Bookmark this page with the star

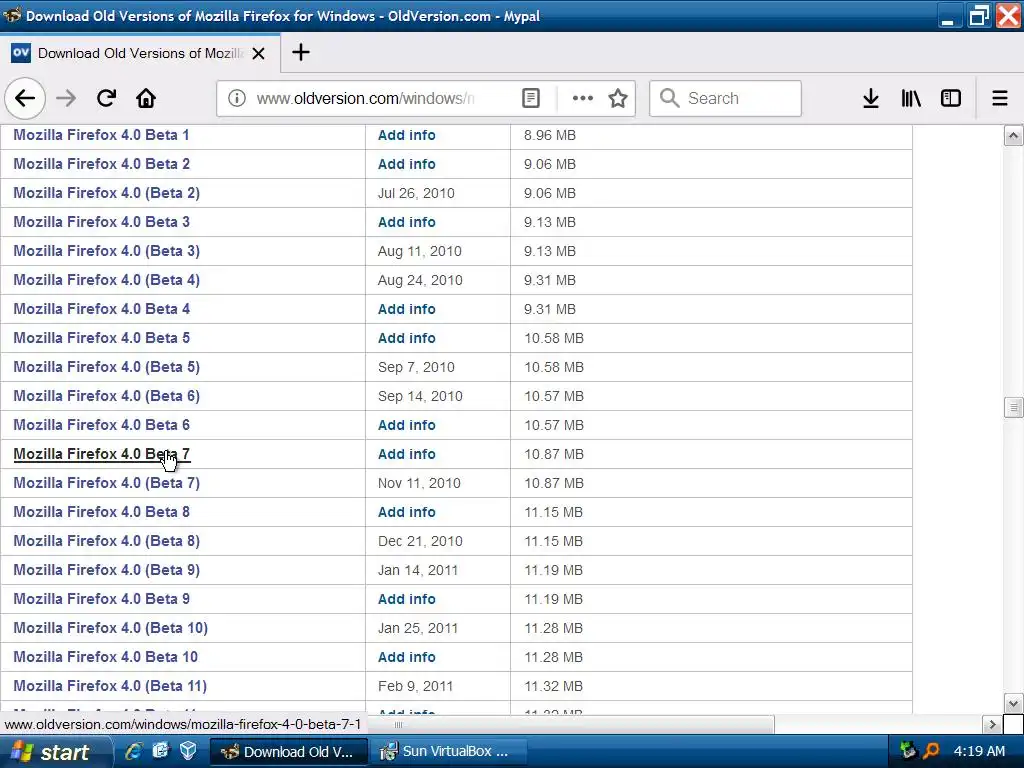[x=618, y=99]
